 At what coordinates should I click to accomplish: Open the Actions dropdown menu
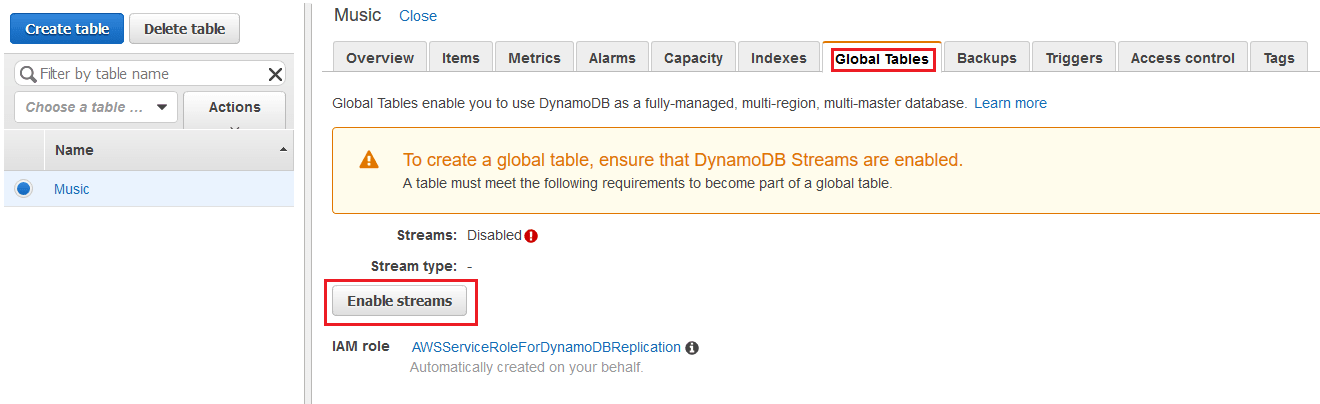(234, 109)
